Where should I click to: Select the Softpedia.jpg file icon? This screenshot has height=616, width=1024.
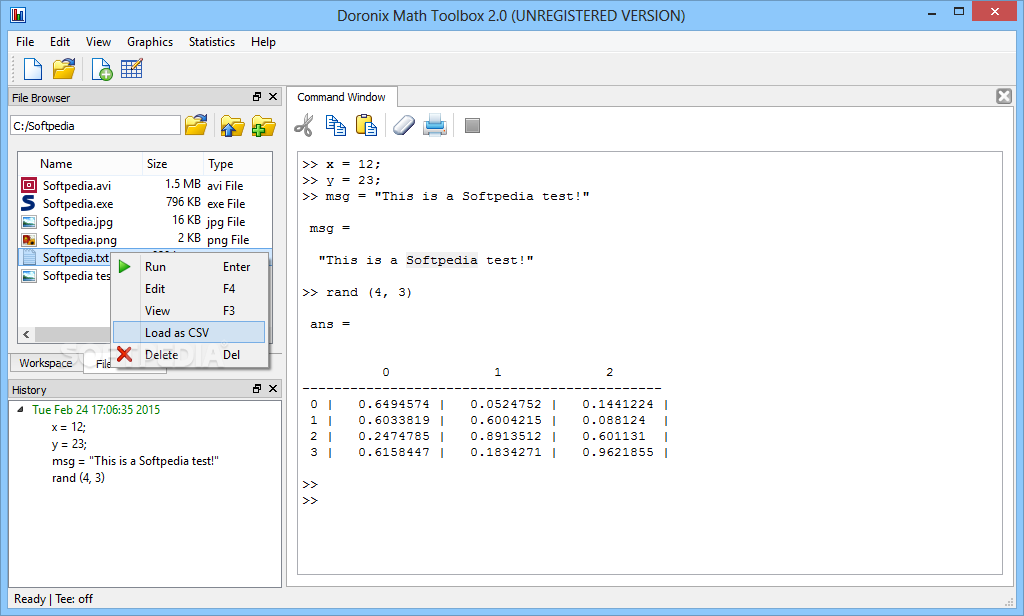pyautogui.click(x=29, y=221)
